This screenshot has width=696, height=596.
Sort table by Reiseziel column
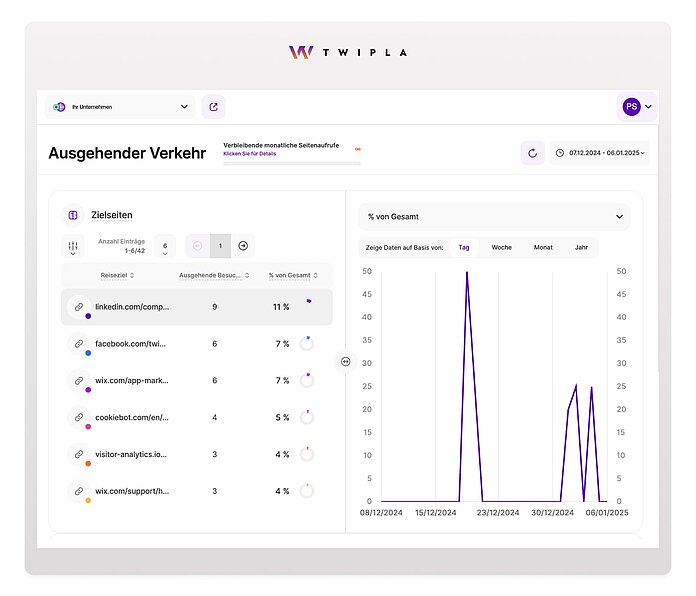(117, 275)
